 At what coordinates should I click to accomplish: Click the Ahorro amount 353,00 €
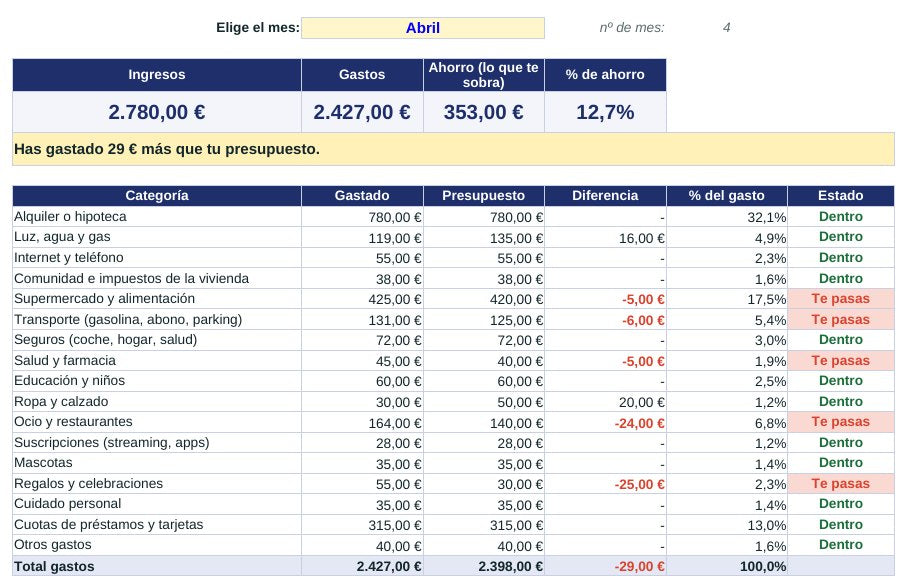click(x=483, y=112)
